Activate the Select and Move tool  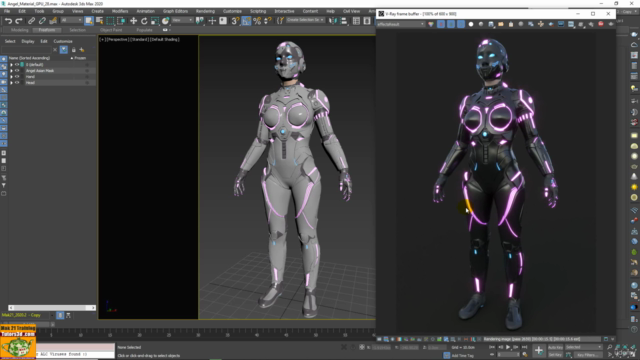tap(133, 21)
